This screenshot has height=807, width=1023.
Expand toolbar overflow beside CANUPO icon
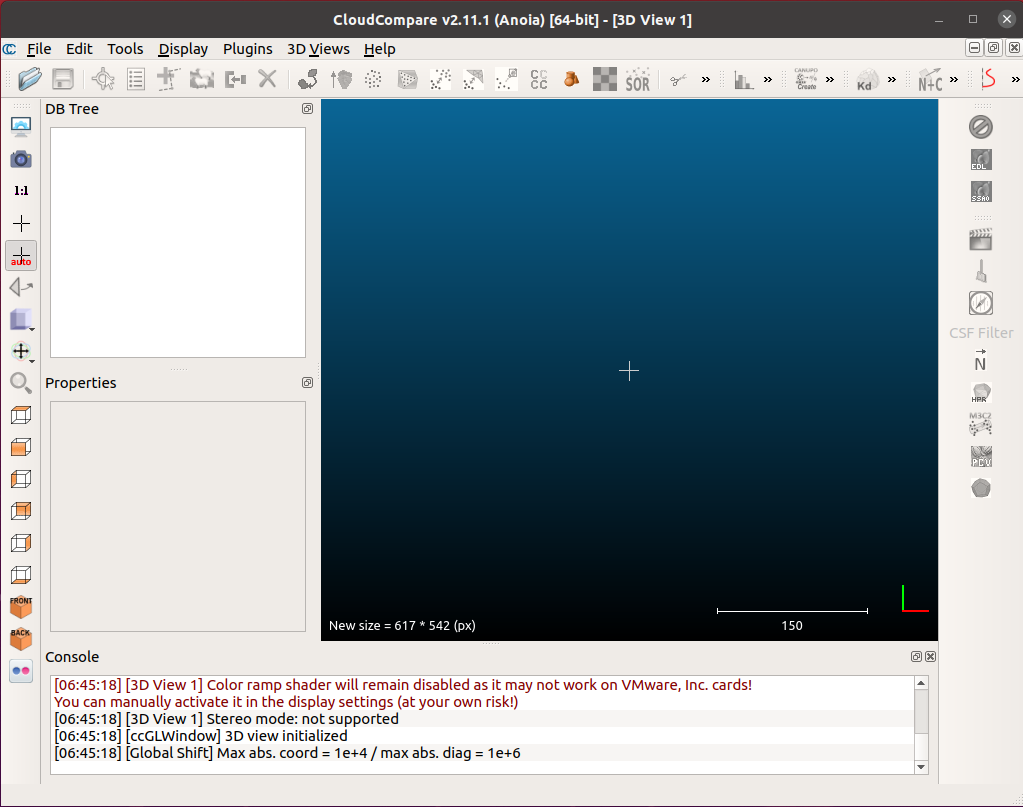coord(830,80)
